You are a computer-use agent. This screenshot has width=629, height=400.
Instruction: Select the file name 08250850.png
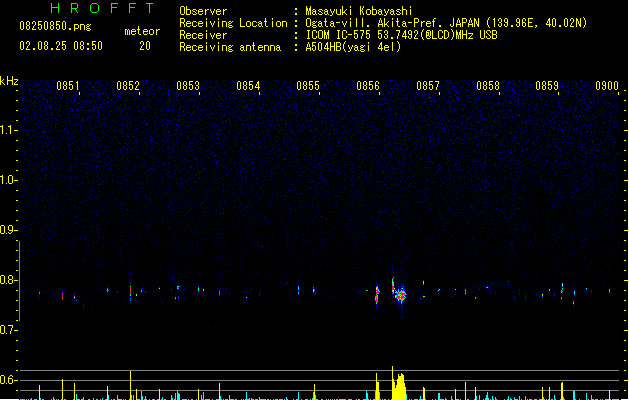(55, 26)
